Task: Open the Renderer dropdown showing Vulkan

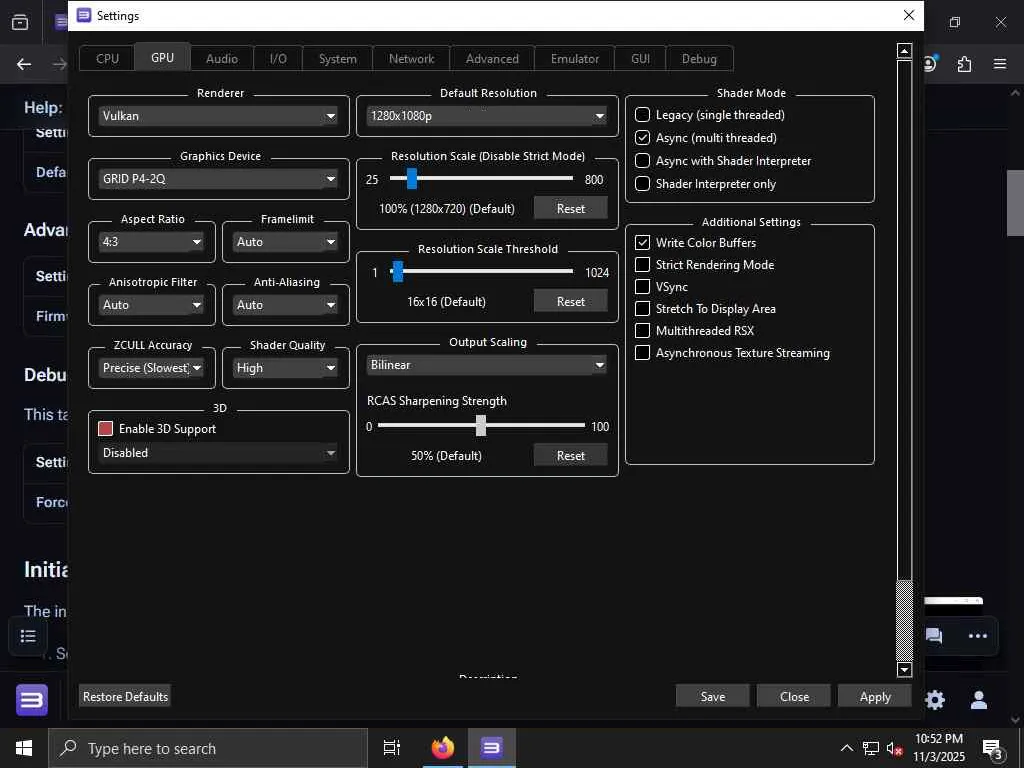Action: tap(219, 116)
